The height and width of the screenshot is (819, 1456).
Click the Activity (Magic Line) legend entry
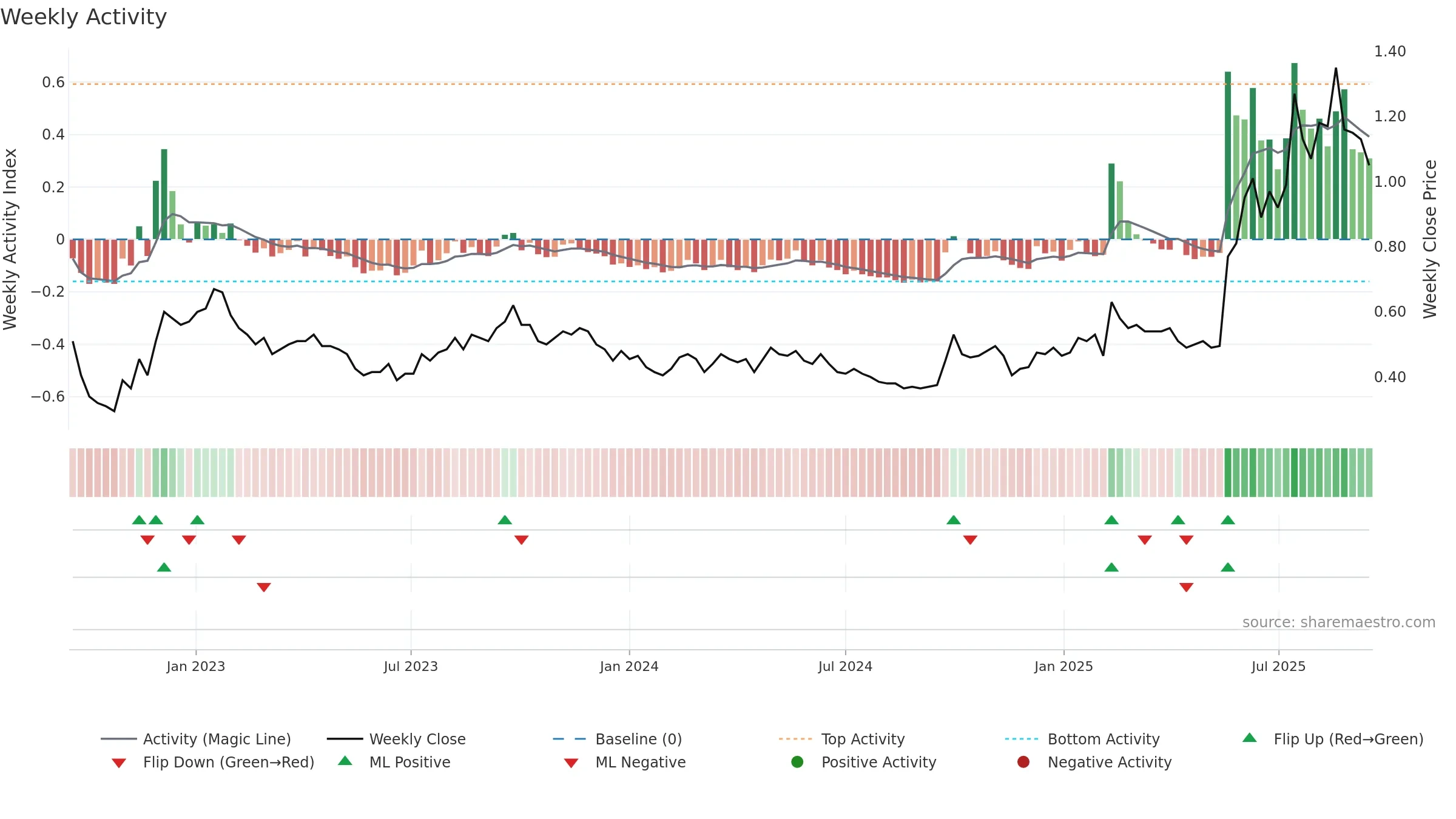click(196, 739)
